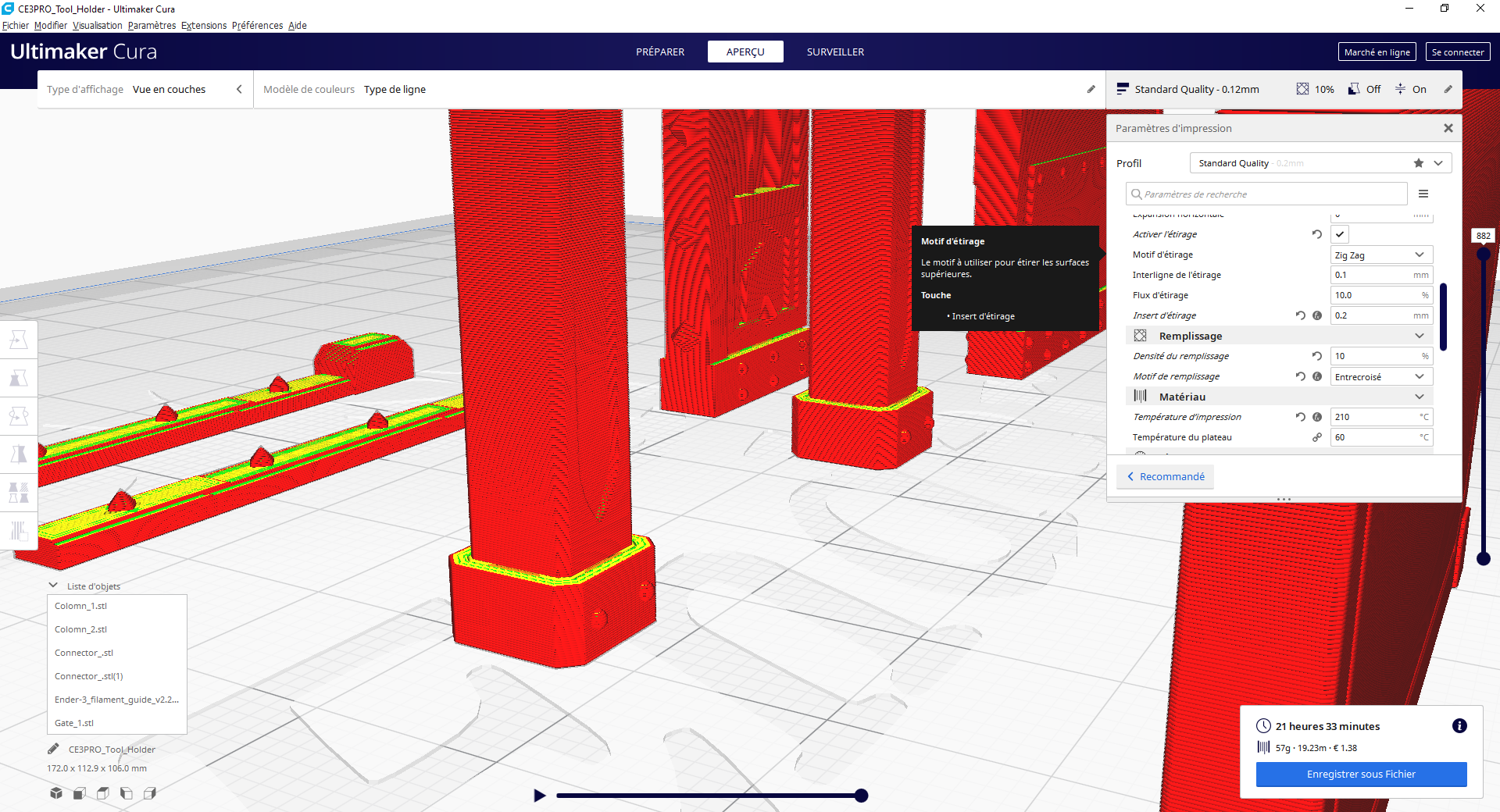Select the Support Blocker tool
The image size is (1500, 812).
pyautogui.click(x=19, y=531)
